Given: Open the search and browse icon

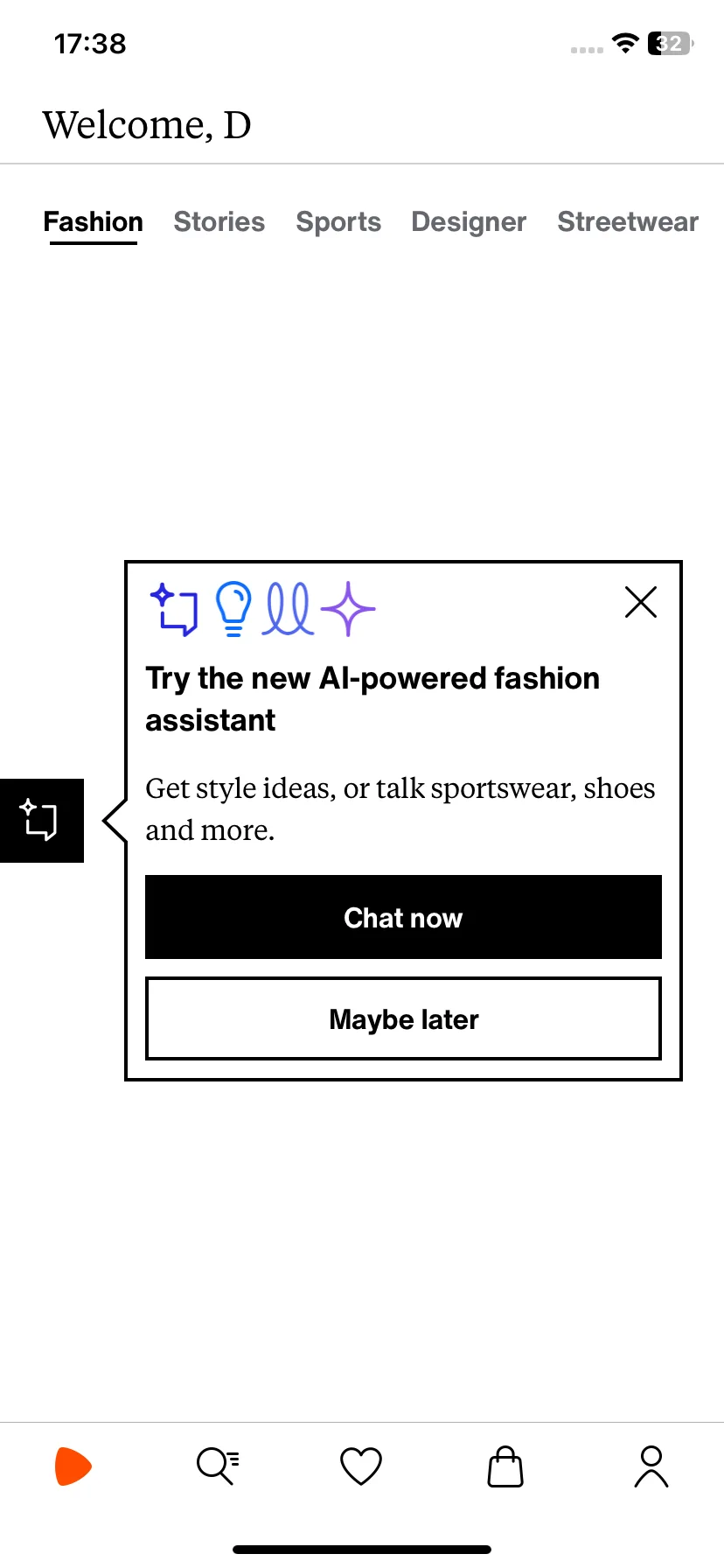Looking at the screenshot, I should coord(218,1466).
